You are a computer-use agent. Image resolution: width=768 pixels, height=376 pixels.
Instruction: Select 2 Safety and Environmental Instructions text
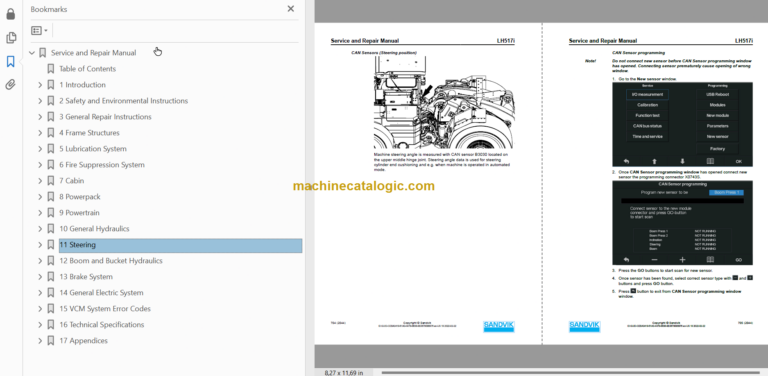point(123,101)
